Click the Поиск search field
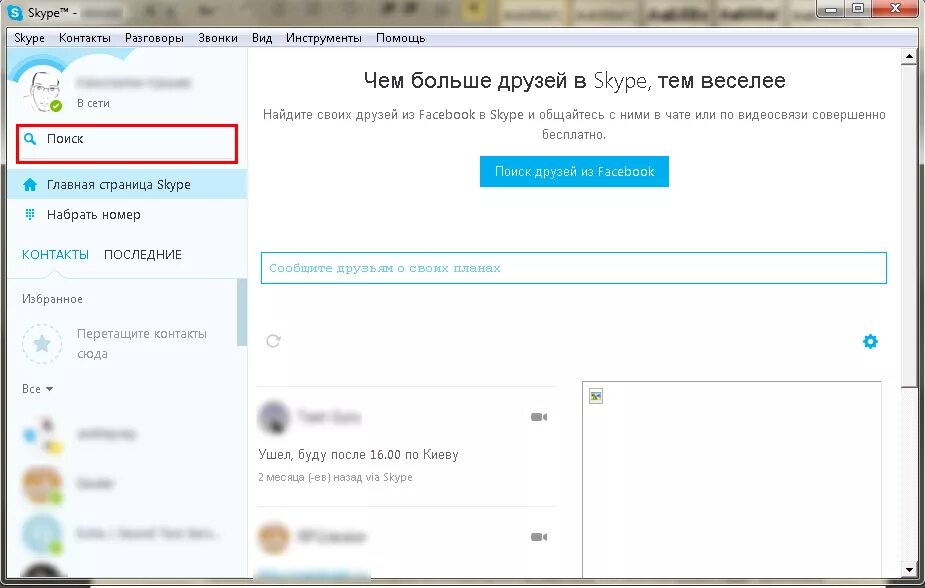 tap(127, 143)
